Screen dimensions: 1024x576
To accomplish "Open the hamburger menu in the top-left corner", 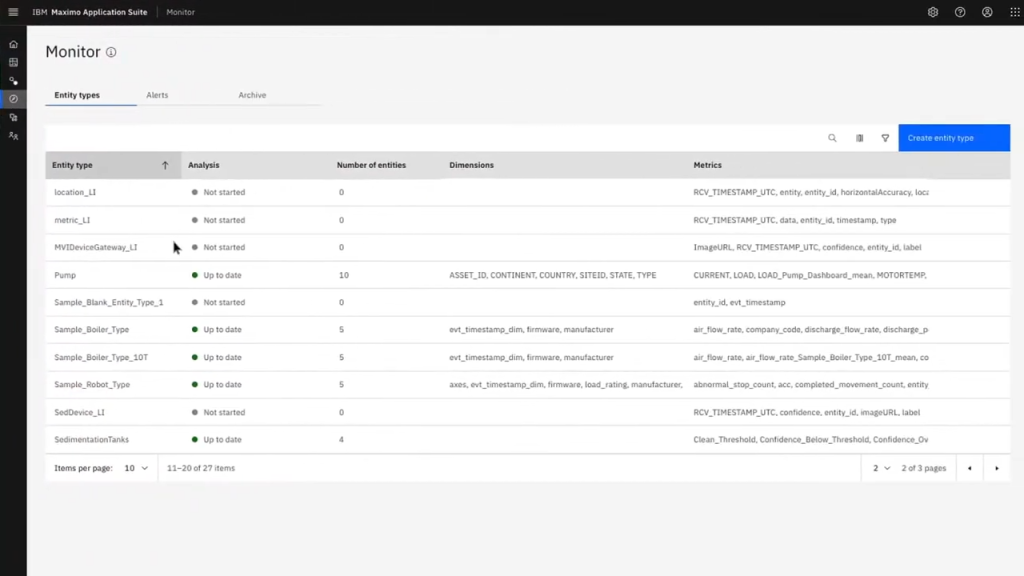I will 12,12.
